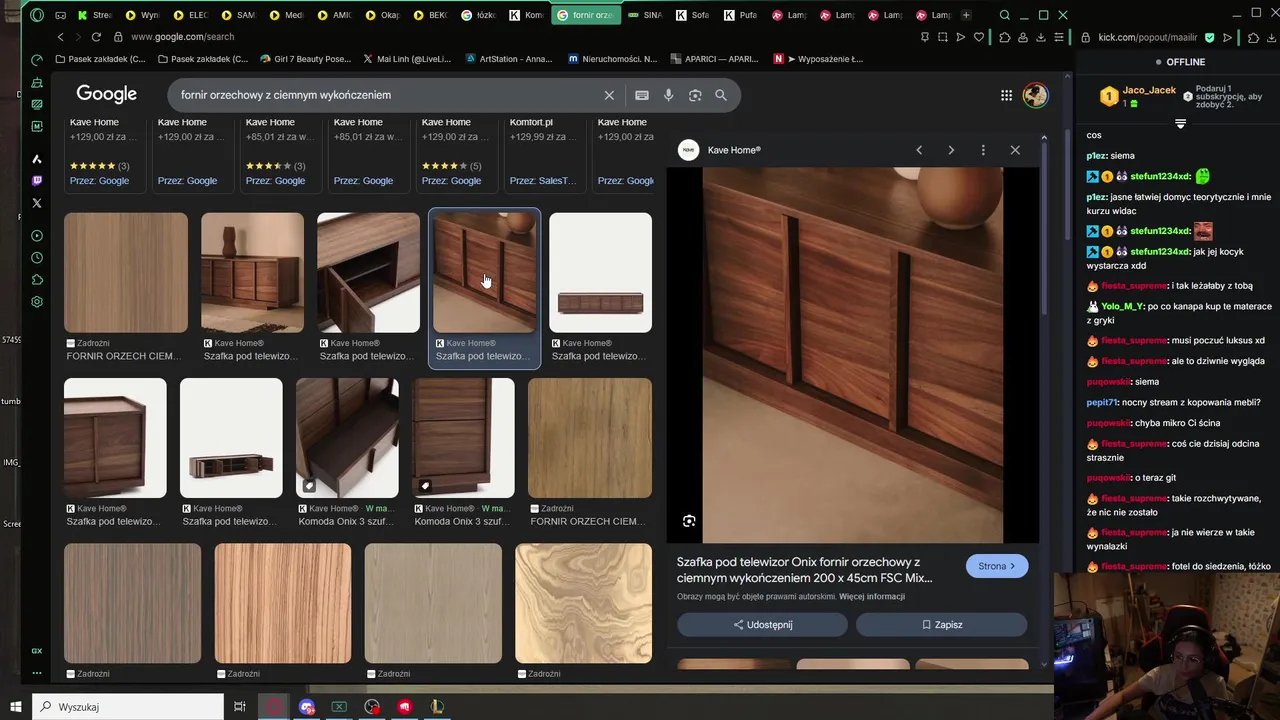Start voice search with microphone icon

(x=668, y=95)
